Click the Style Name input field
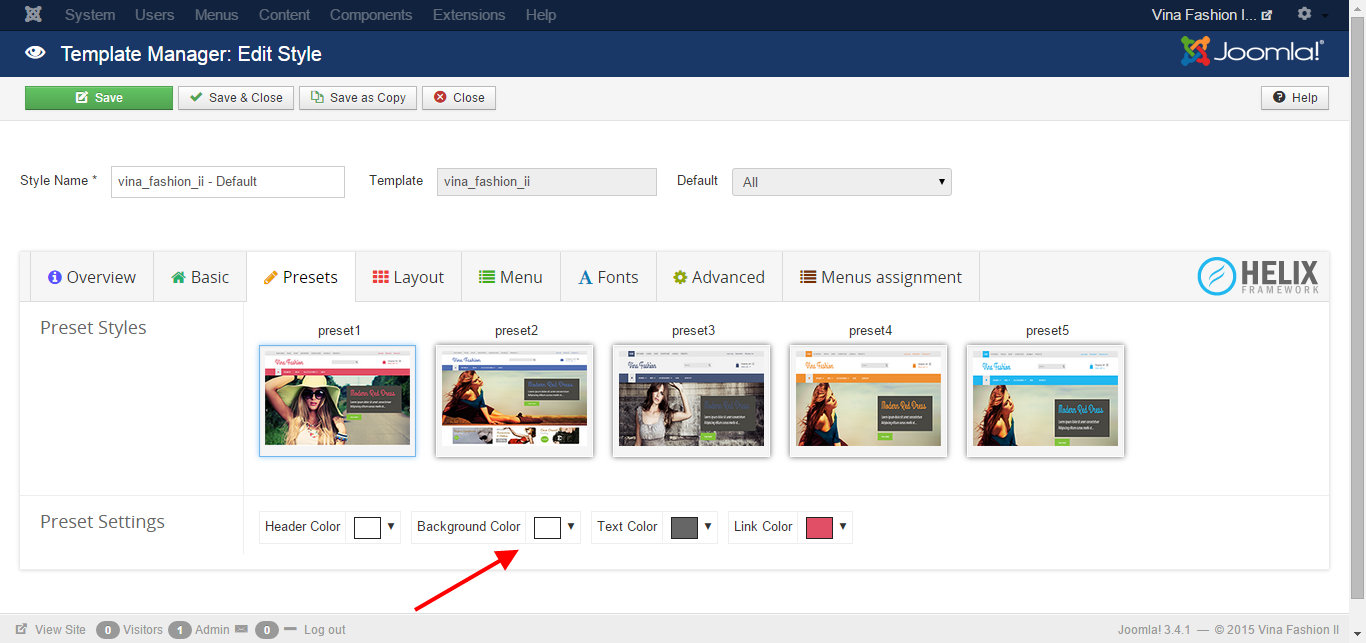This screenshot has width=1366, height=643. 227,182
